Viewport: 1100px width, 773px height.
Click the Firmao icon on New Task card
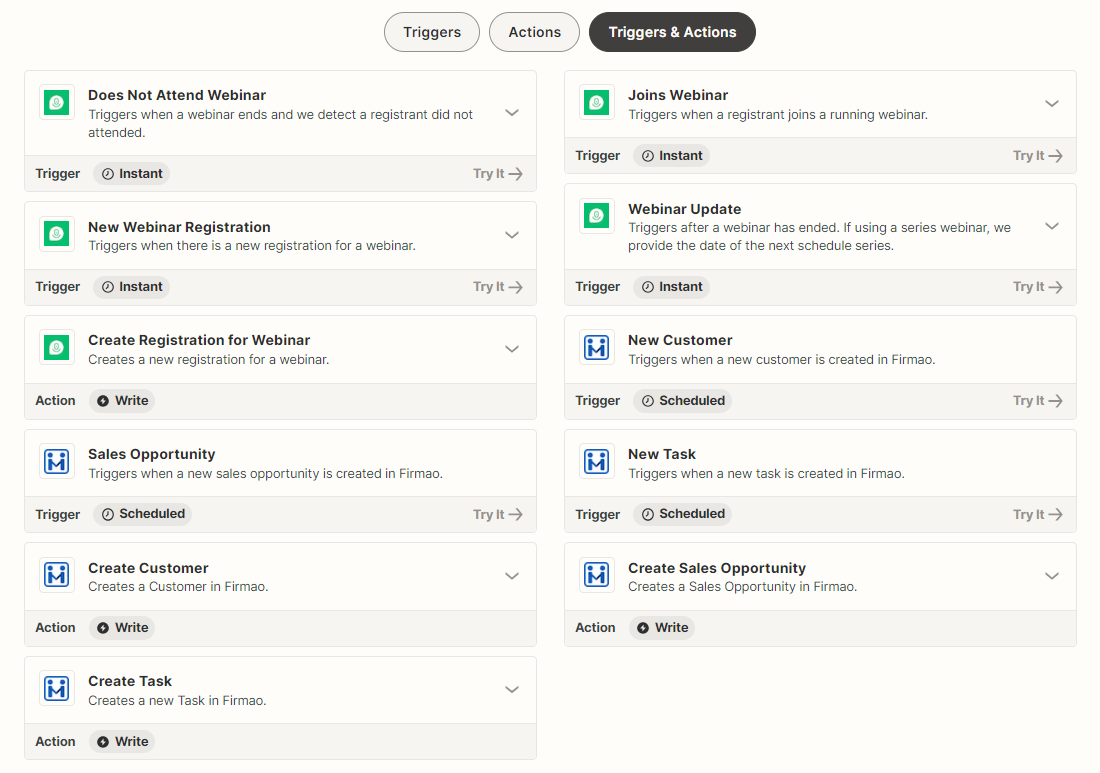596,461
